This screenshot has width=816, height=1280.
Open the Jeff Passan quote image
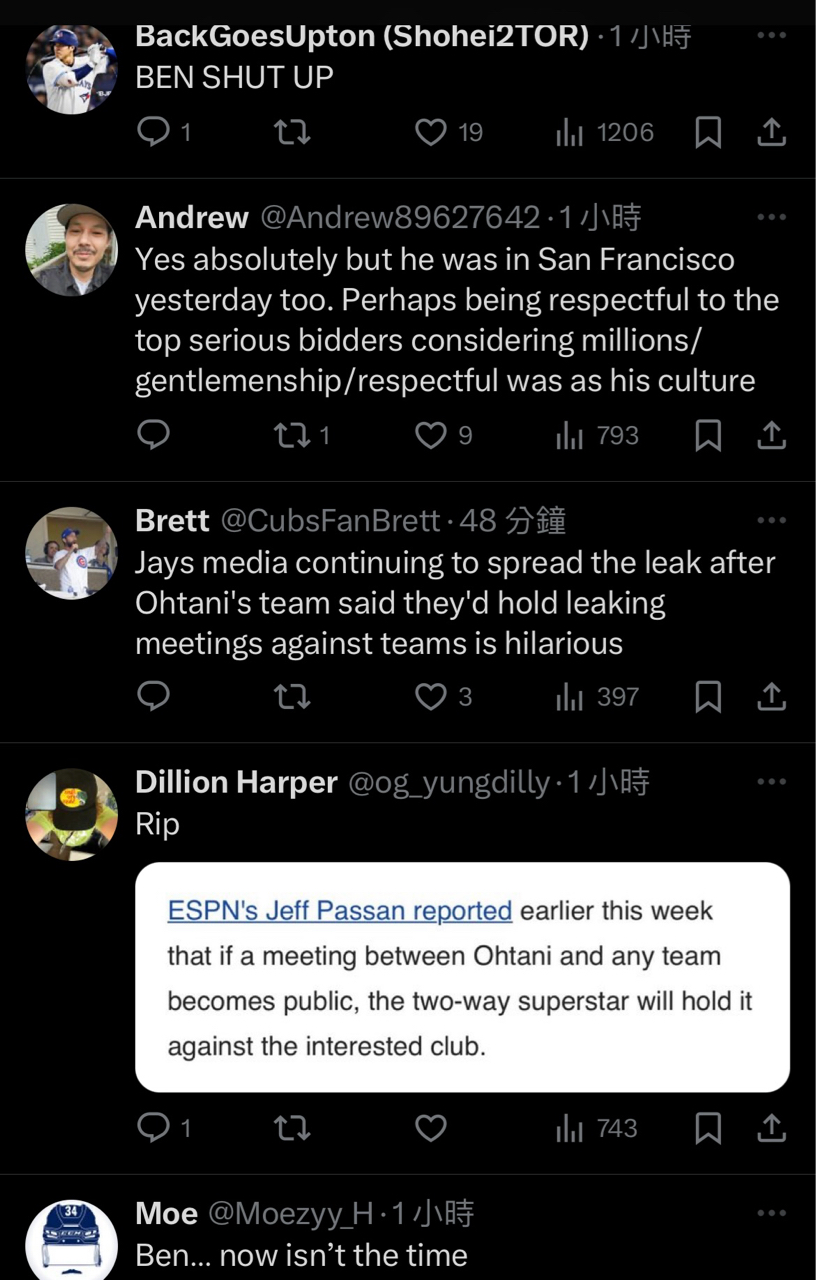(x=462, y=977)
